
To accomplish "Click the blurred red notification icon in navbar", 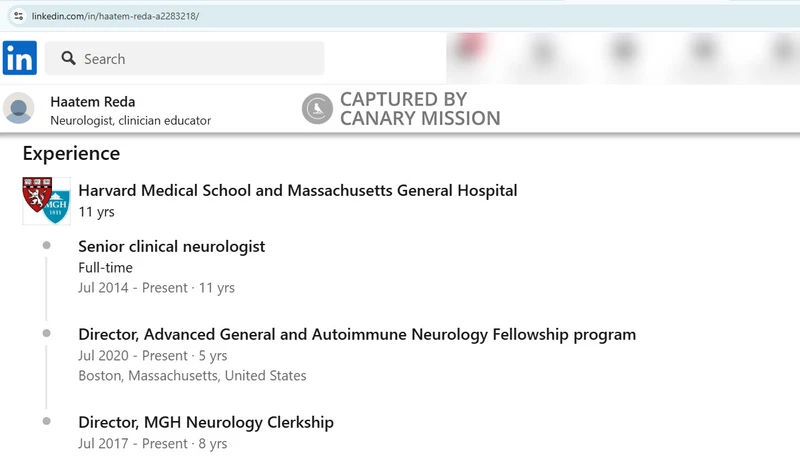I will coord(470,48).
